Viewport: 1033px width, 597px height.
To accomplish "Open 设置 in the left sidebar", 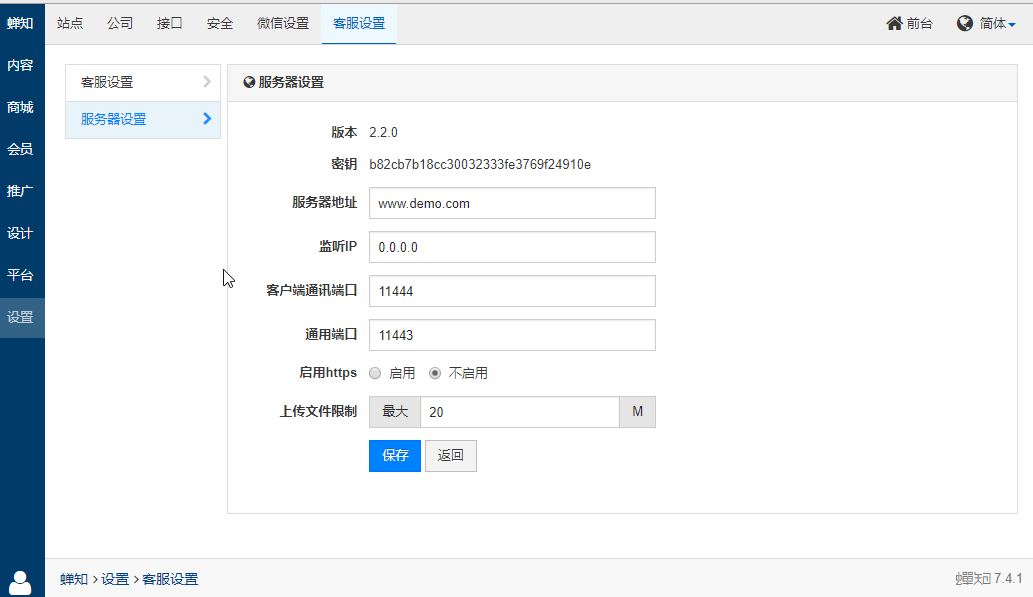I will pyautogui.click(x=20, y=317).
